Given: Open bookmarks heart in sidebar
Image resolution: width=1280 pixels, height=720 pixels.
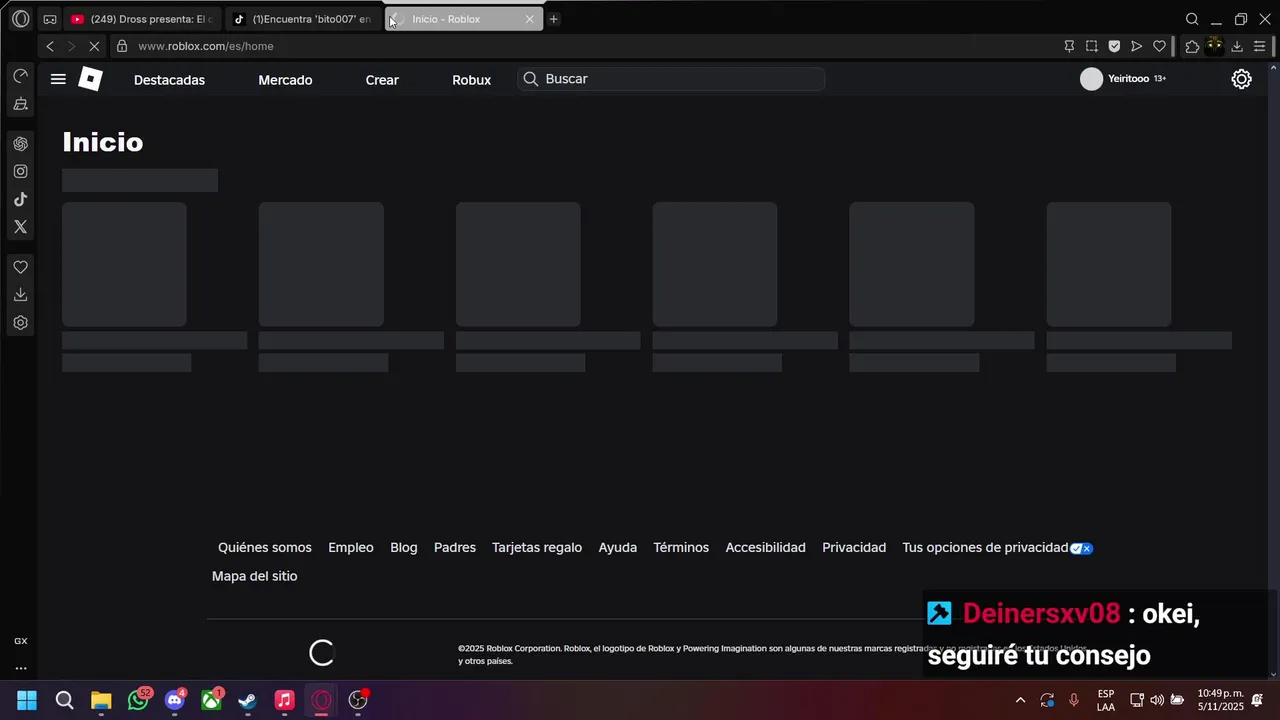Looking at the screenshot, I should coord(20,267).
